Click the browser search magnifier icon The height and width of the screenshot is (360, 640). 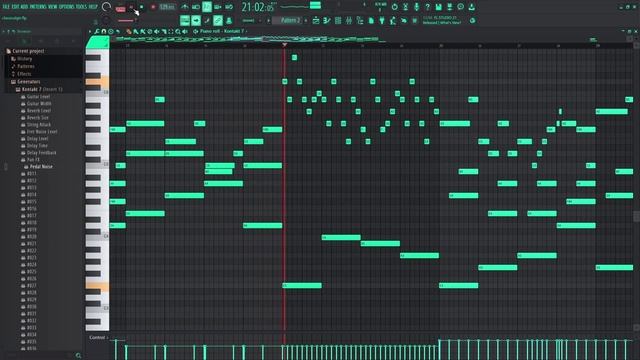click(x=78, y=356)
